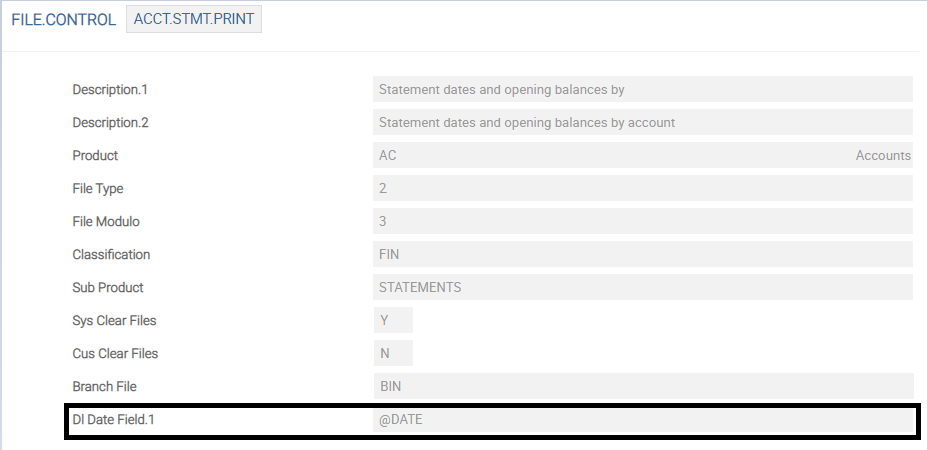The image size is (927, 450).
Task: Click the File Modulo input field
Action: point(642,222)
